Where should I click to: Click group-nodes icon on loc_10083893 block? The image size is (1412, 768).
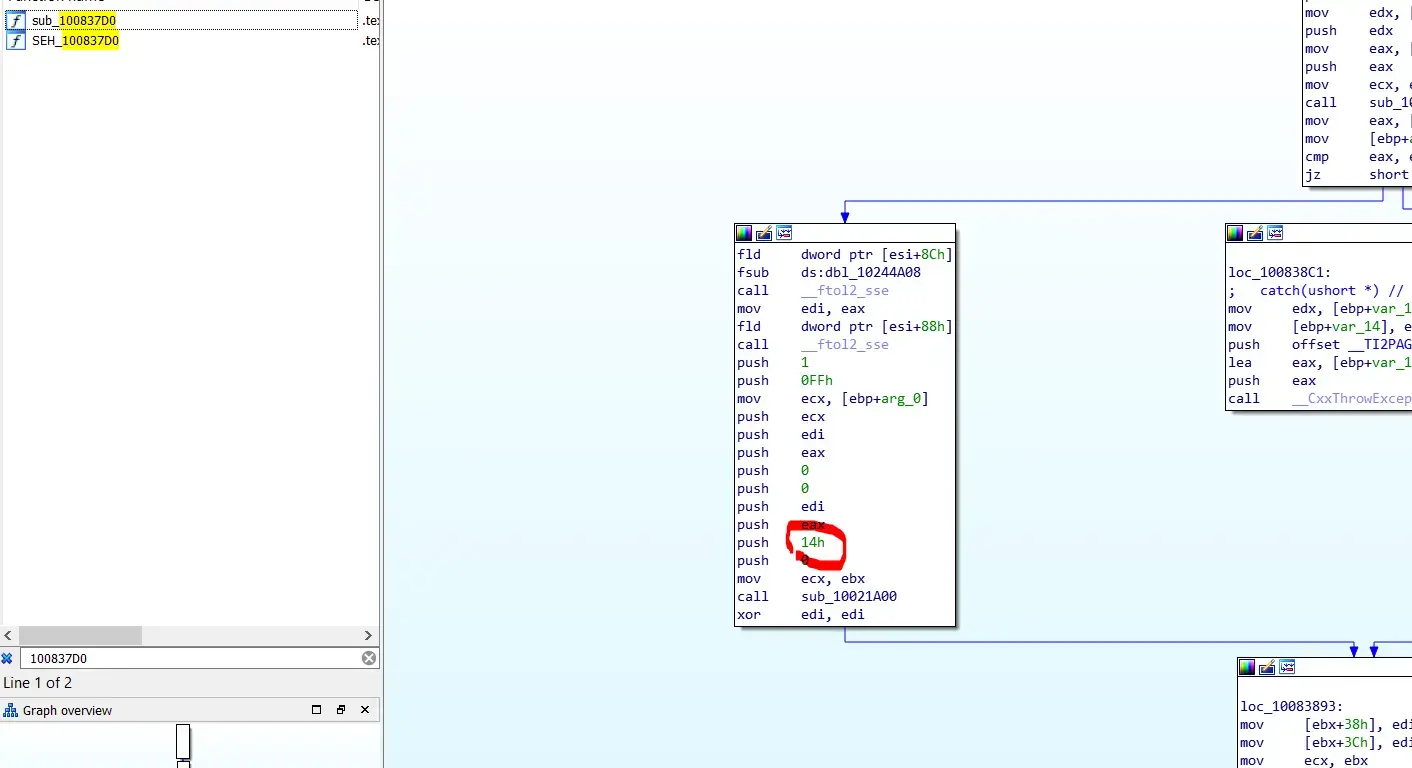click(x=1287, y=667)
